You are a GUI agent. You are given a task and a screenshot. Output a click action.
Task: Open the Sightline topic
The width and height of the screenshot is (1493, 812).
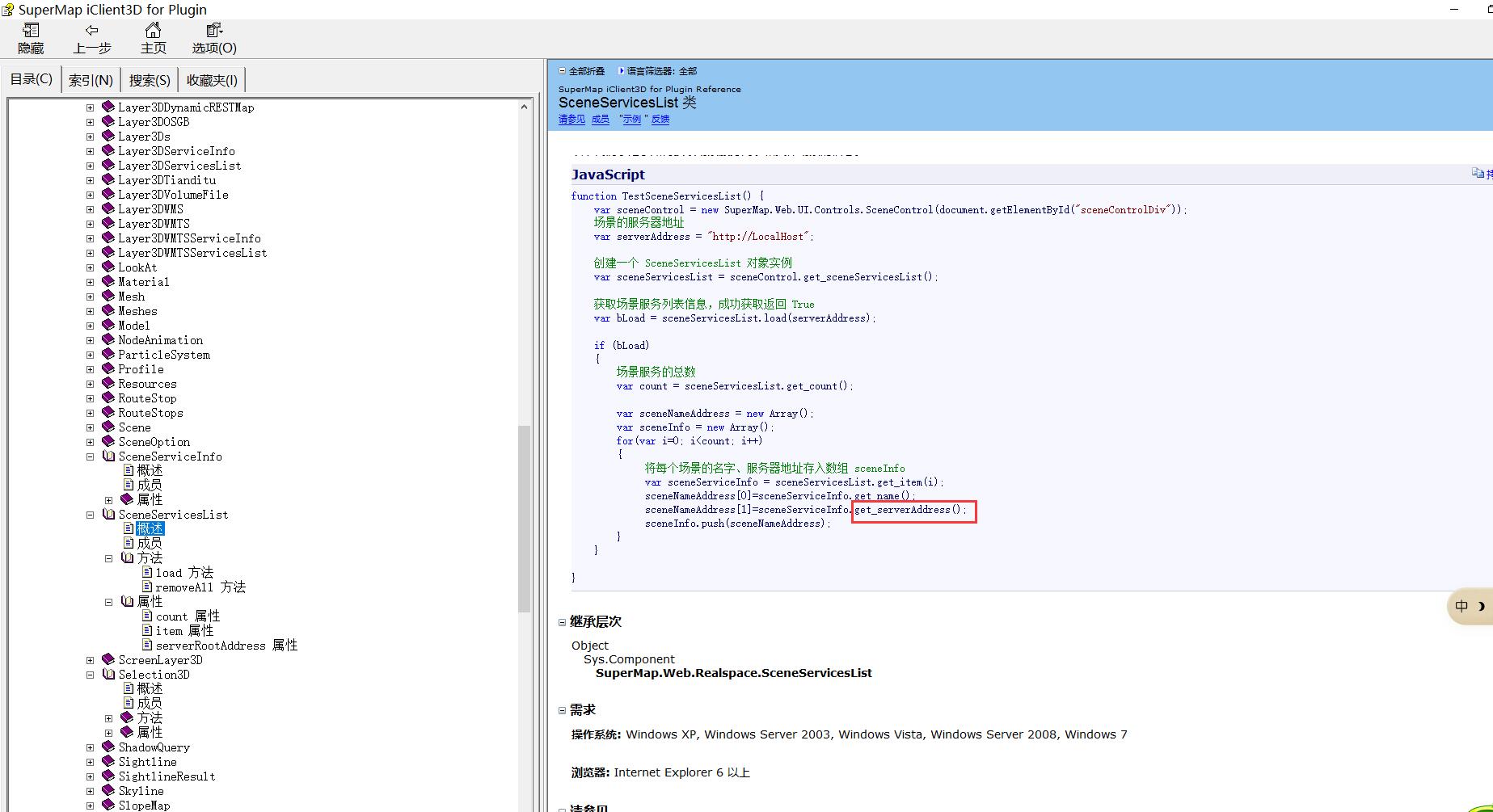pyautogui.click(x=147, y=762)
